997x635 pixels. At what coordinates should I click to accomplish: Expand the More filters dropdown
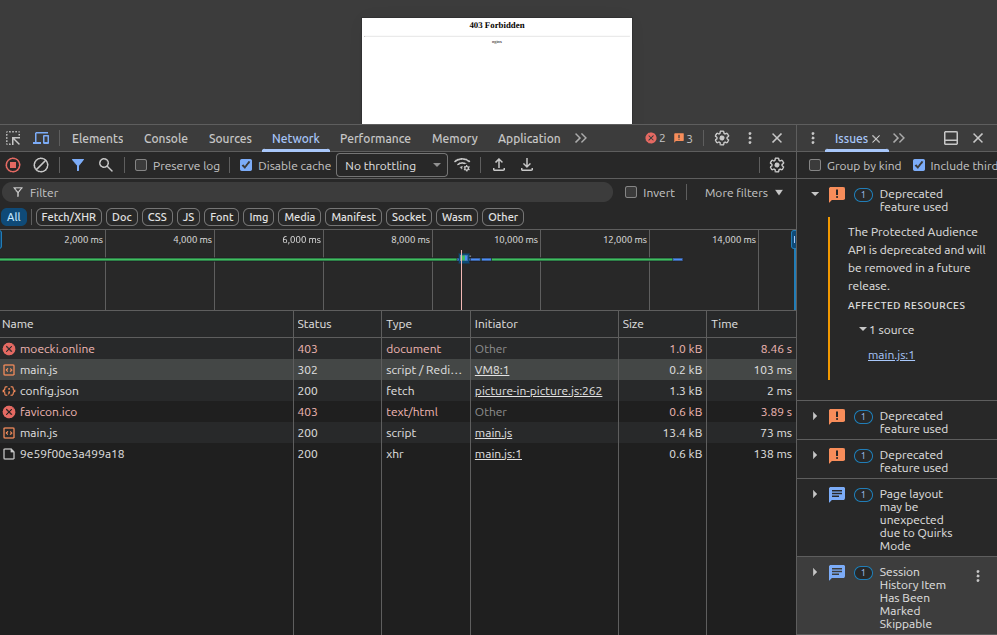[743, 193]
